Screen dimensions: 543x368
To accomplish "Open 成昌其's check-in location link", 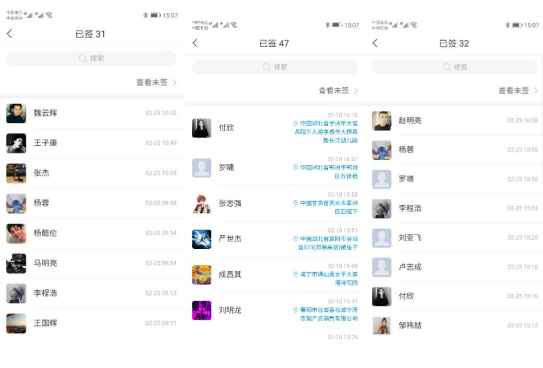I will [326, 279].
